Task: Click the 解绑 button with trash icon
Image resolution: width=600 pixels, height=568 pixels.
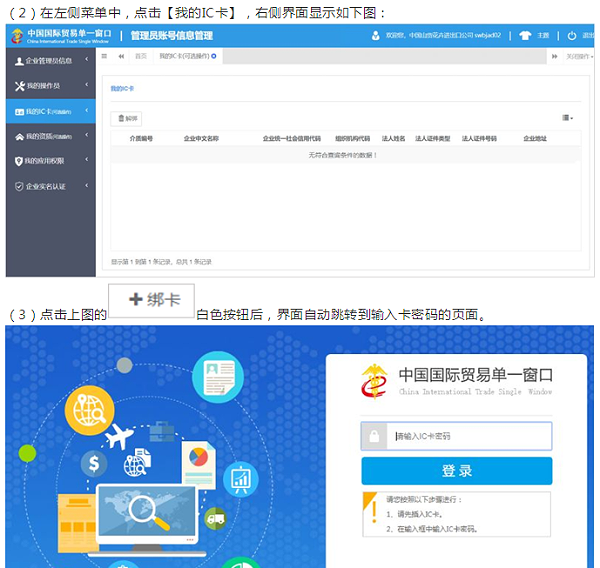Action: (x=126, y=118)
